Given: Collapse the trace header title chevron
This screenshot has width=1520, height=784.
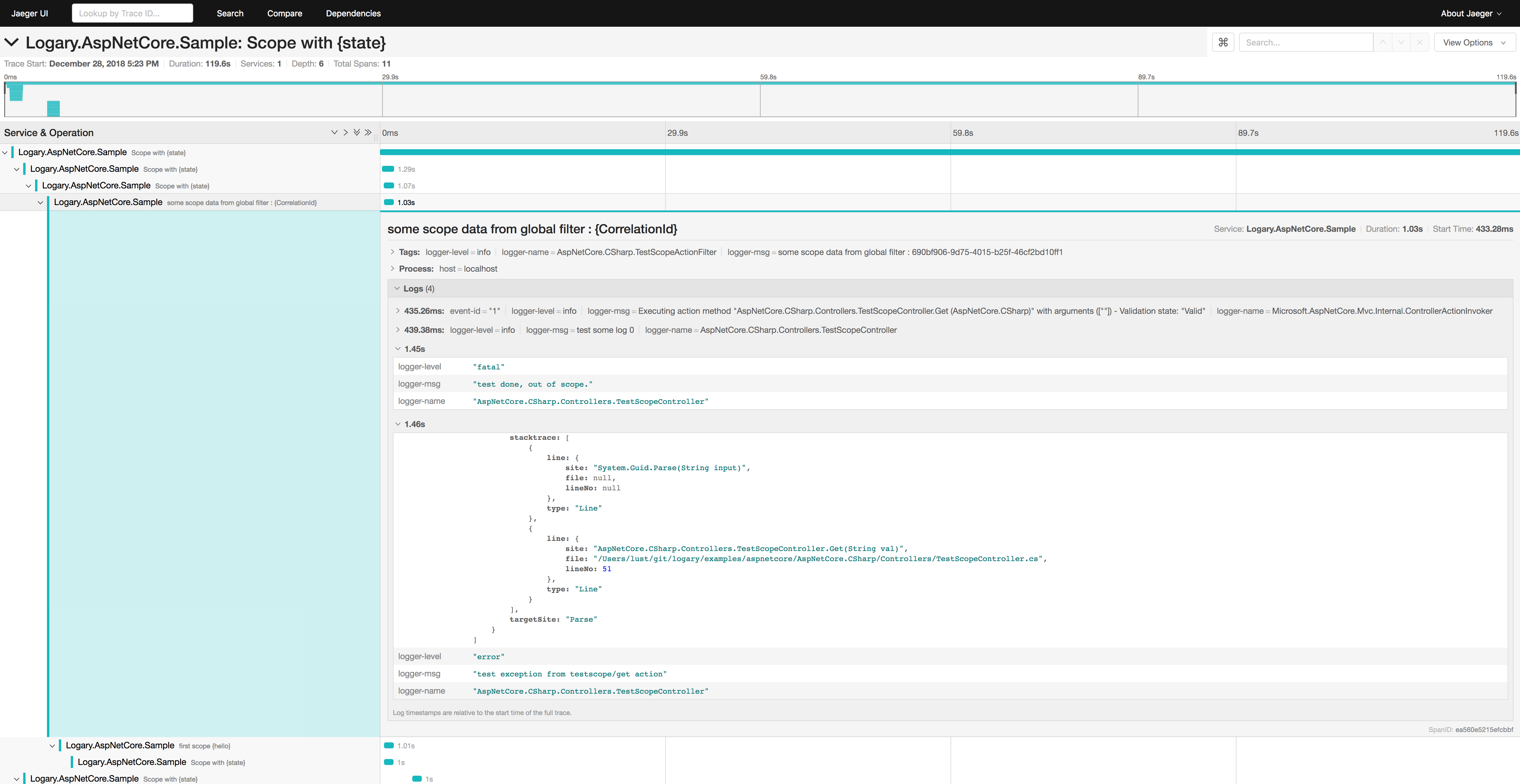Looking at the screenshot, I should pos(12,42).
